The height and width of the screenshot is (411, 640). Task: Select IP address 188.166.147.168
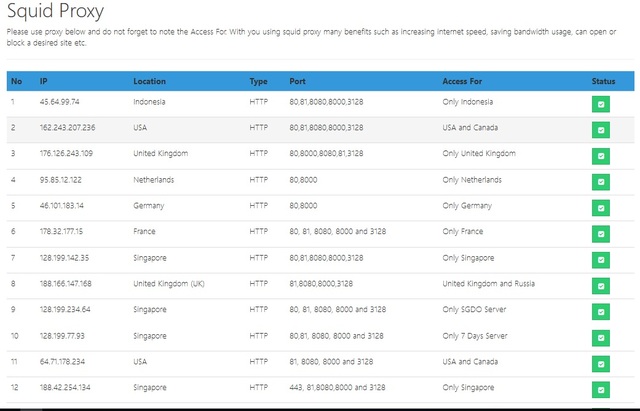(x=66, y=283)
